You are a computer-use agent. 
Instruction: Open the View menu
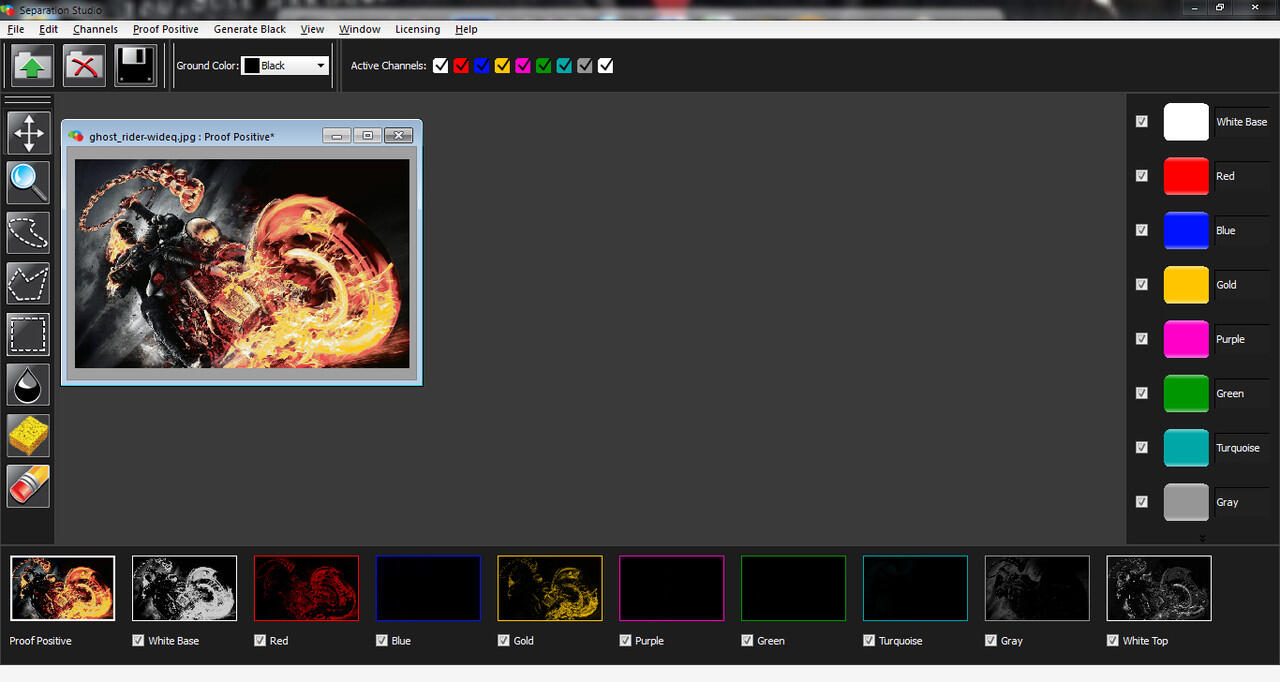[312, 29]
